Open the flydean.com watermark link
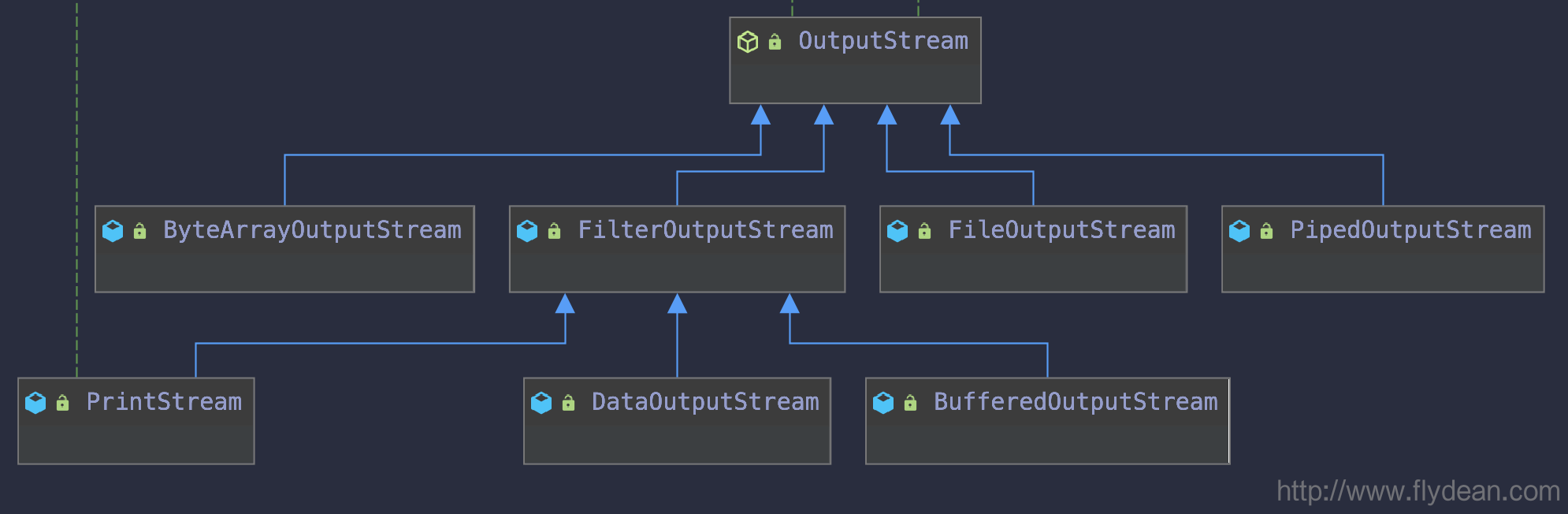This screenshot has width=1568, height=514. click(1418, 491)
